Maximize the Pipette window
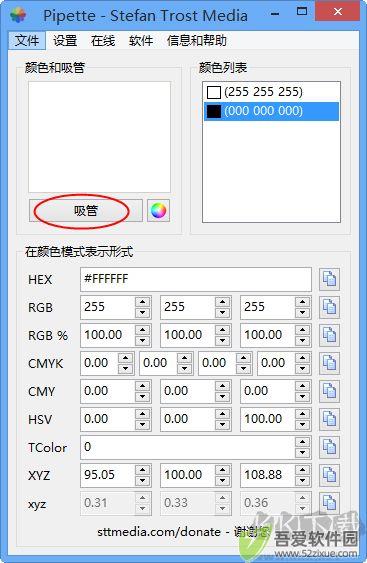This screenshot has height=563, width=367. click(x=302, y=12)
